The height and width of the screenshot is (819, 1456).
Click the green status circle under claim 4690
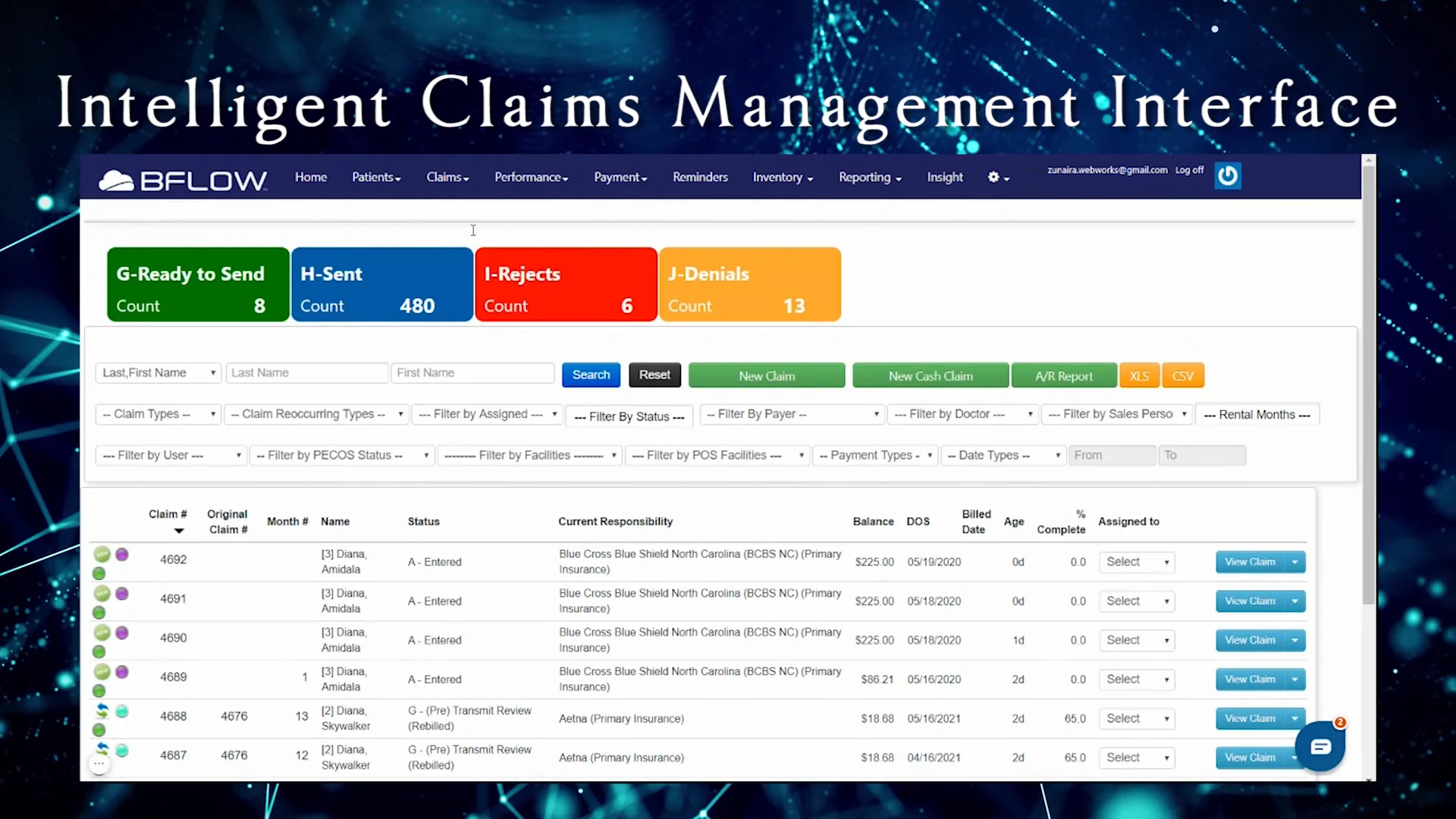(99, 651)
